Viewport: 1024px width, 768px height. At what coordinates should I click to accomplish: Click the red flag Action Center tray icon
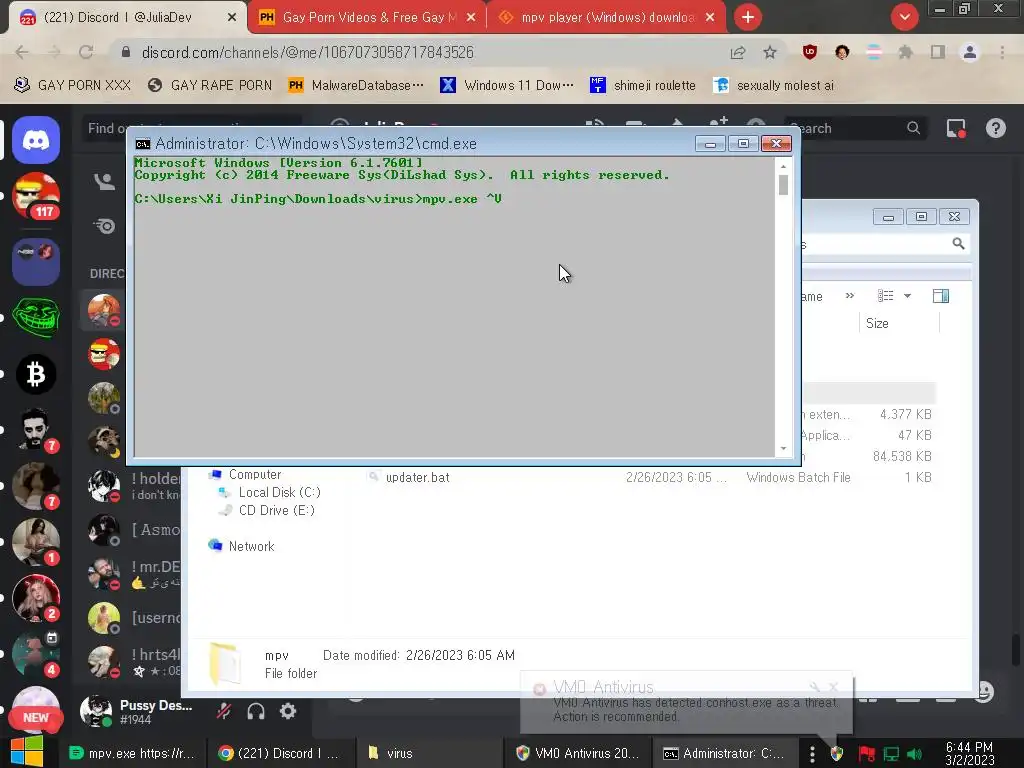pyautogui.click(x=866, y=754)
